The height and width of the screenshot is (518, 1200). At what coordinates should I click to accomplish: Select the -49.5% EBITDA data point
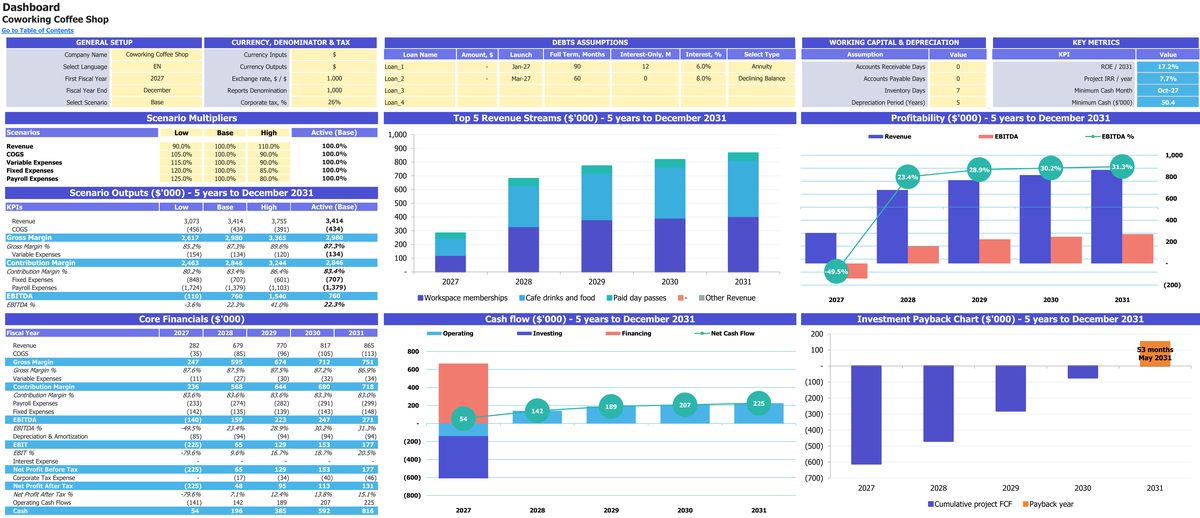click(836, 271)
